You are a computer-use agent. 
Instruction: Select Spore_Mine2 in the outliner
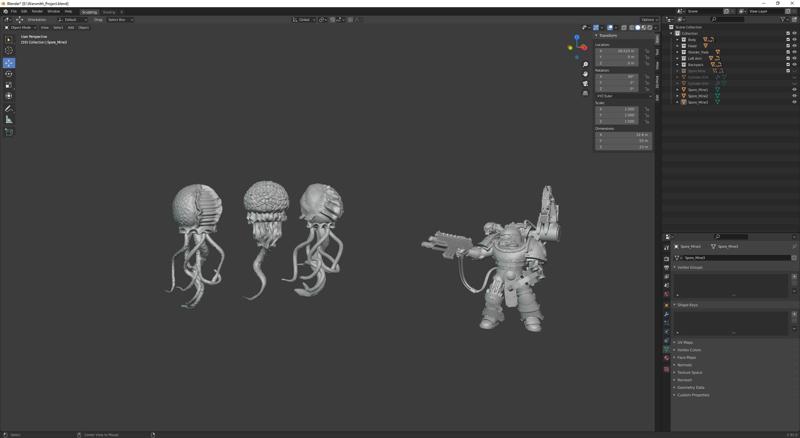(x=697, y=96)
